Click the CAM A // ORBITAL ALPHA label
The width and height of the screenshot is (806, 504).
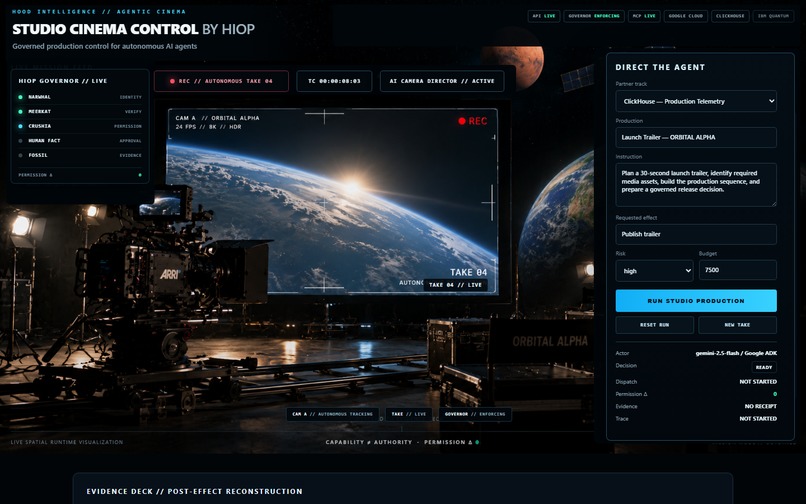pos(217,118)
